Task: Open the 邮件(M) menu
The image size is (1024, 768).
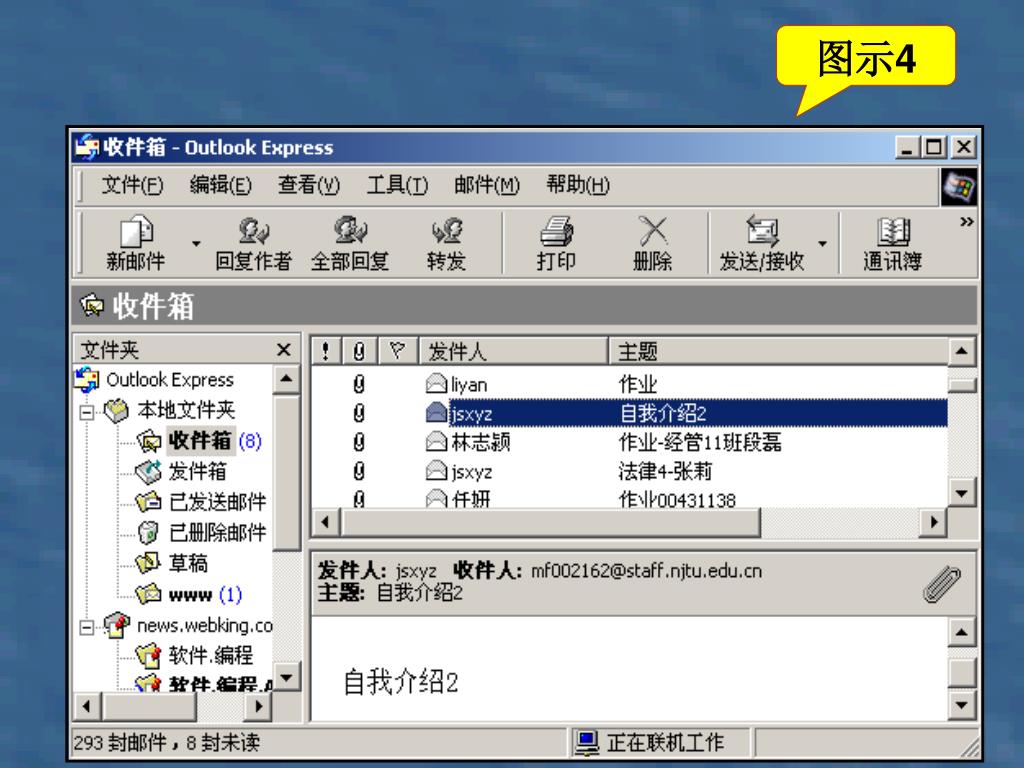Action: 487,185
